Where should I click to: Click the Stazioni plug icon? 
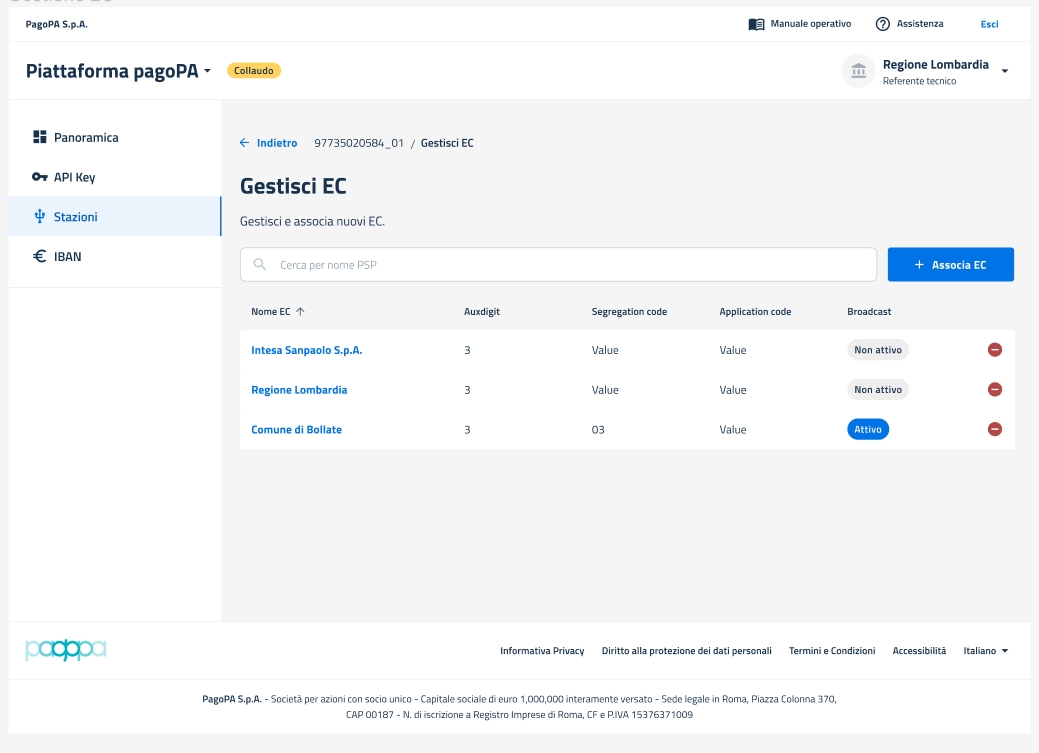click(40, 217)
